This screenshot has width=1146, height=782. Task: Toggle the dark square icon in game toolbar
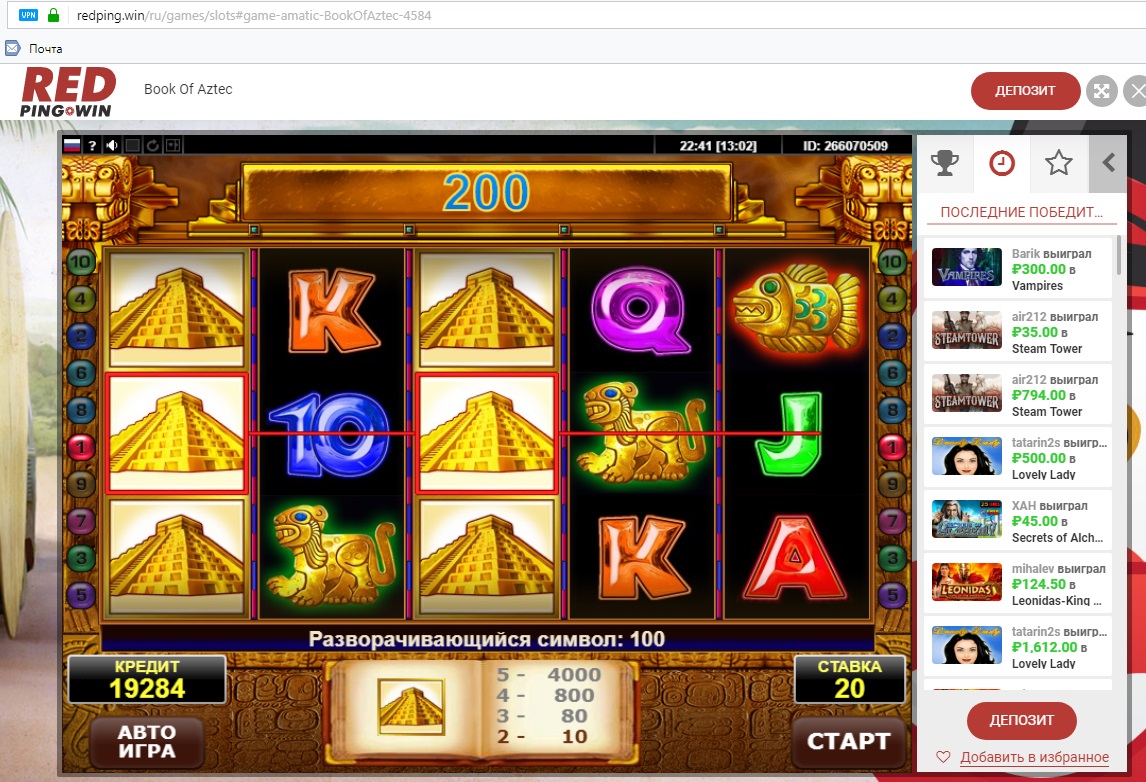pos(132,145)
